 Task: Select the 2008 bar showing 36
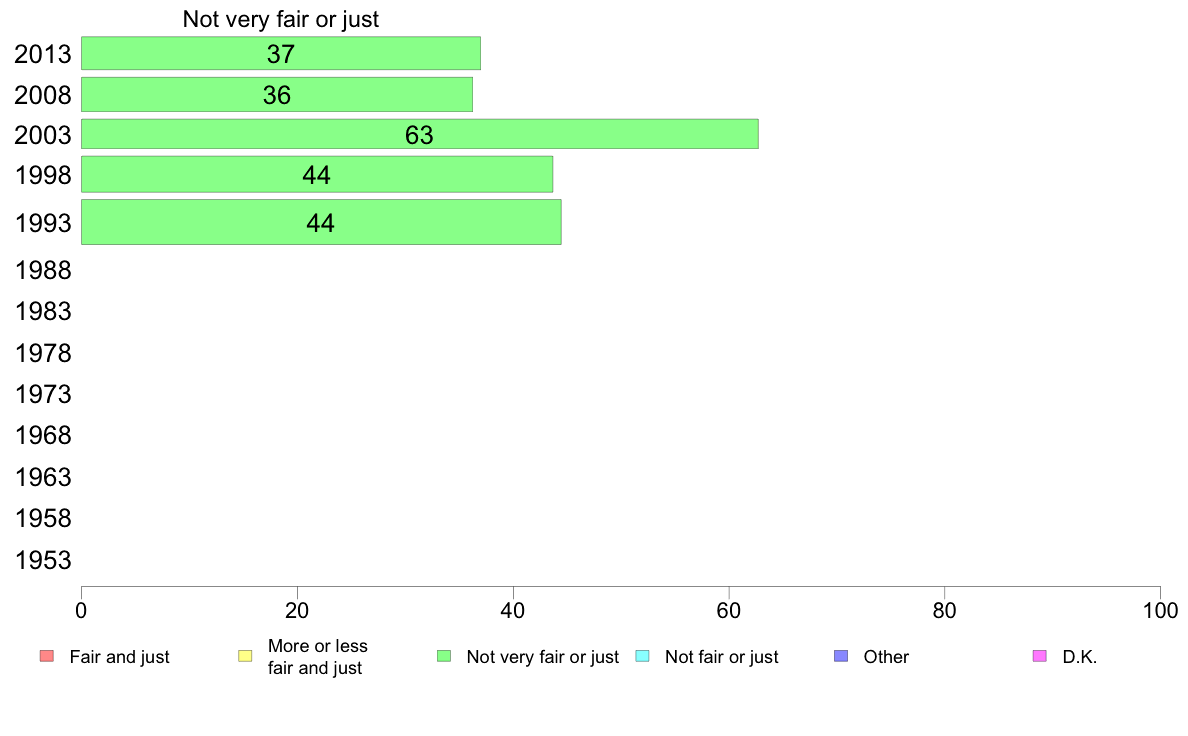click(x=277, y=94)
